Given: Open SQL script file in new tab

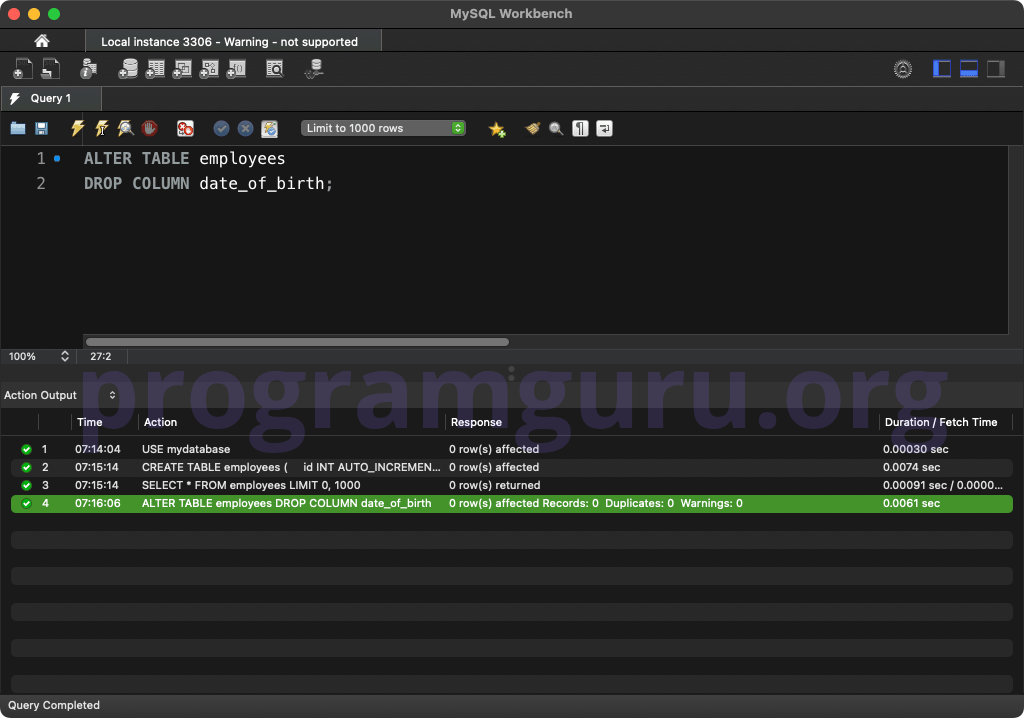Looking at the screenshot, I should click(50, 69).
